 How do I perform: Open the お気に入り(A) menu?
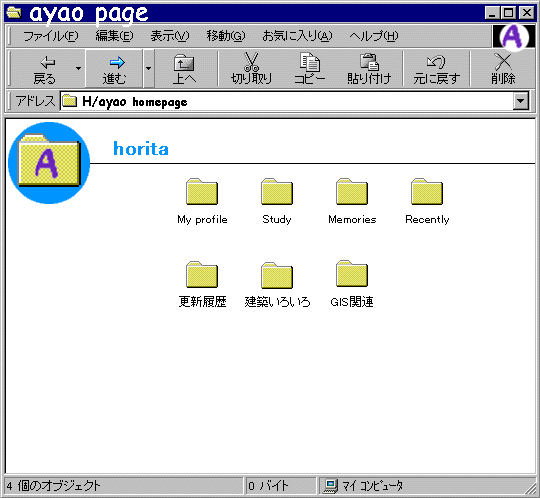pyautogui.click(x=297, y=35)
